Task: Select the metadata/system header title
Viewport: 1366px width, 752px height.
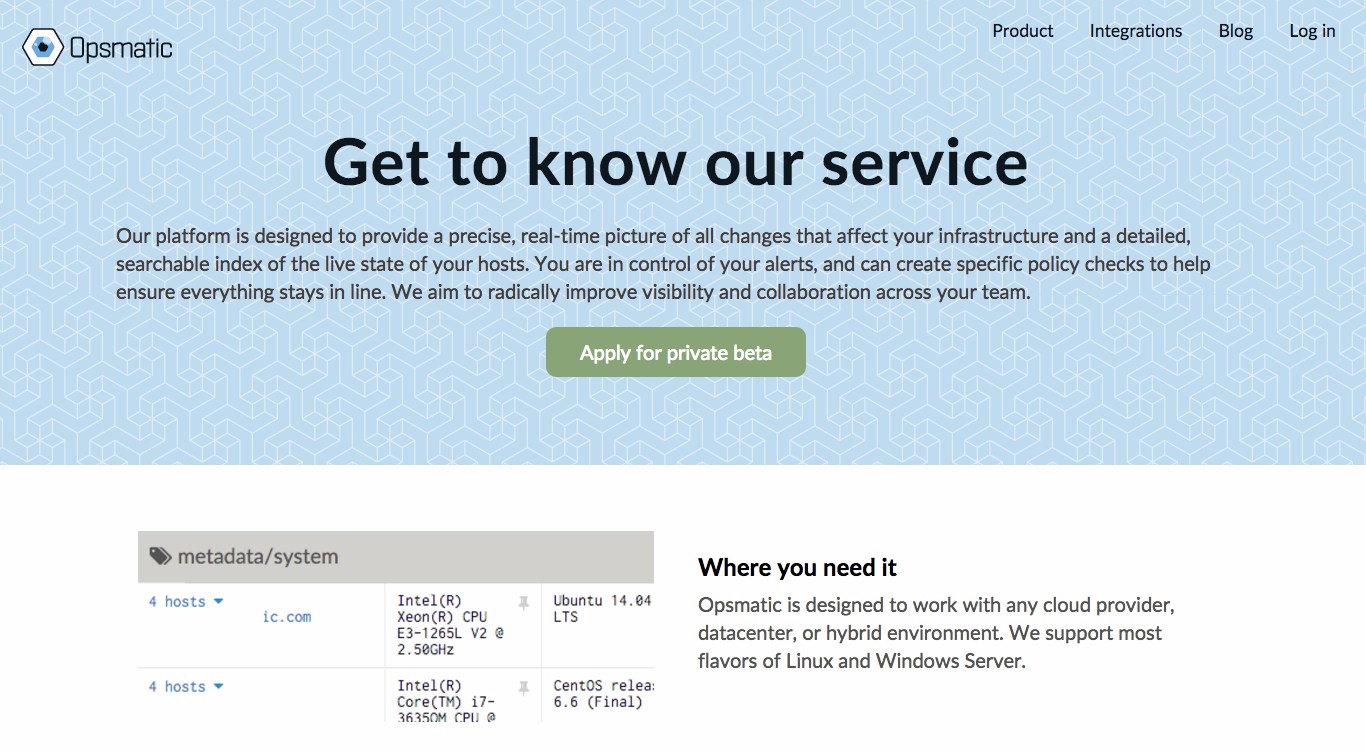Action: (257, 557)
